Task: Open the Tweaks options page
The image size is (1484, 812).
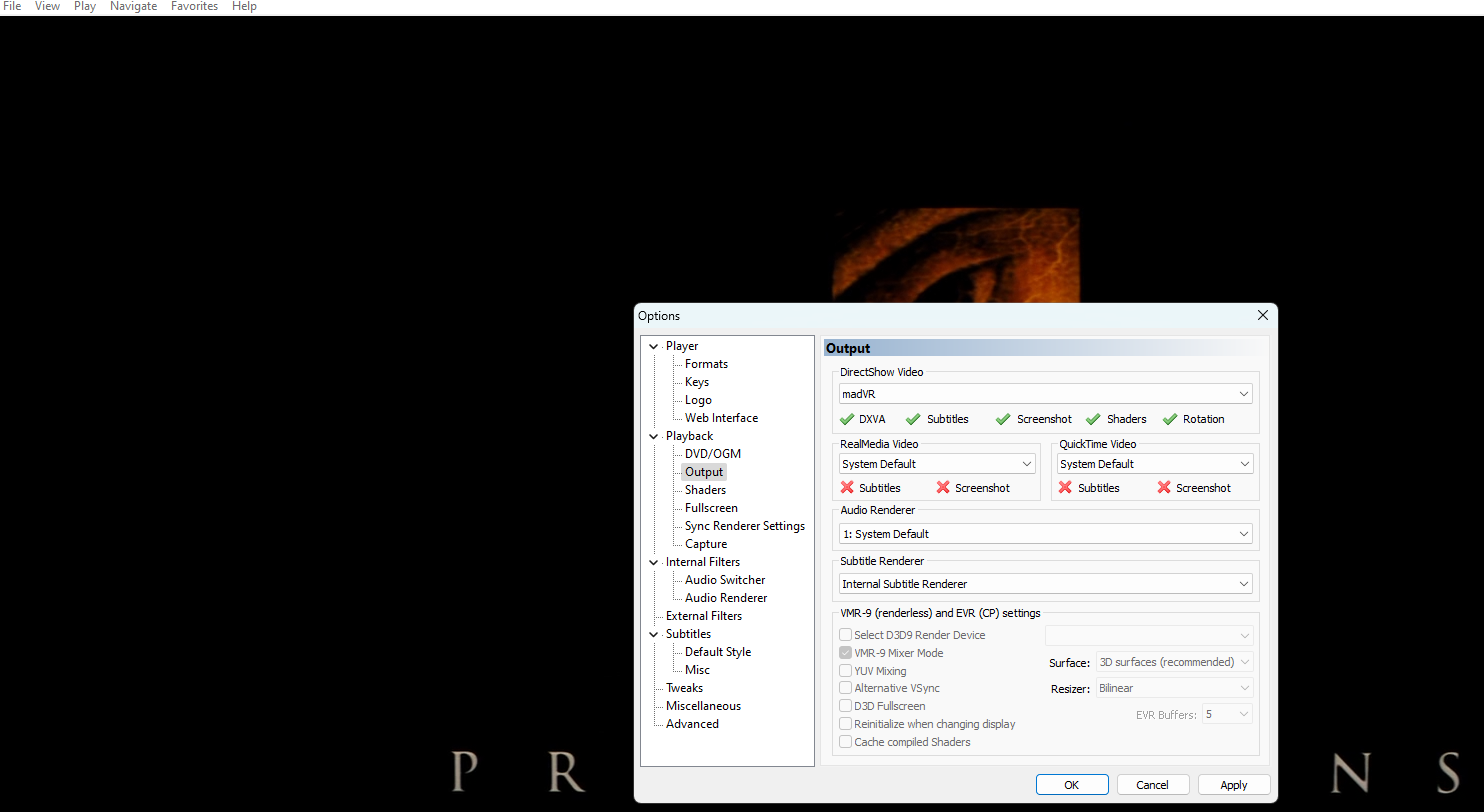Action: click(684, 688)
